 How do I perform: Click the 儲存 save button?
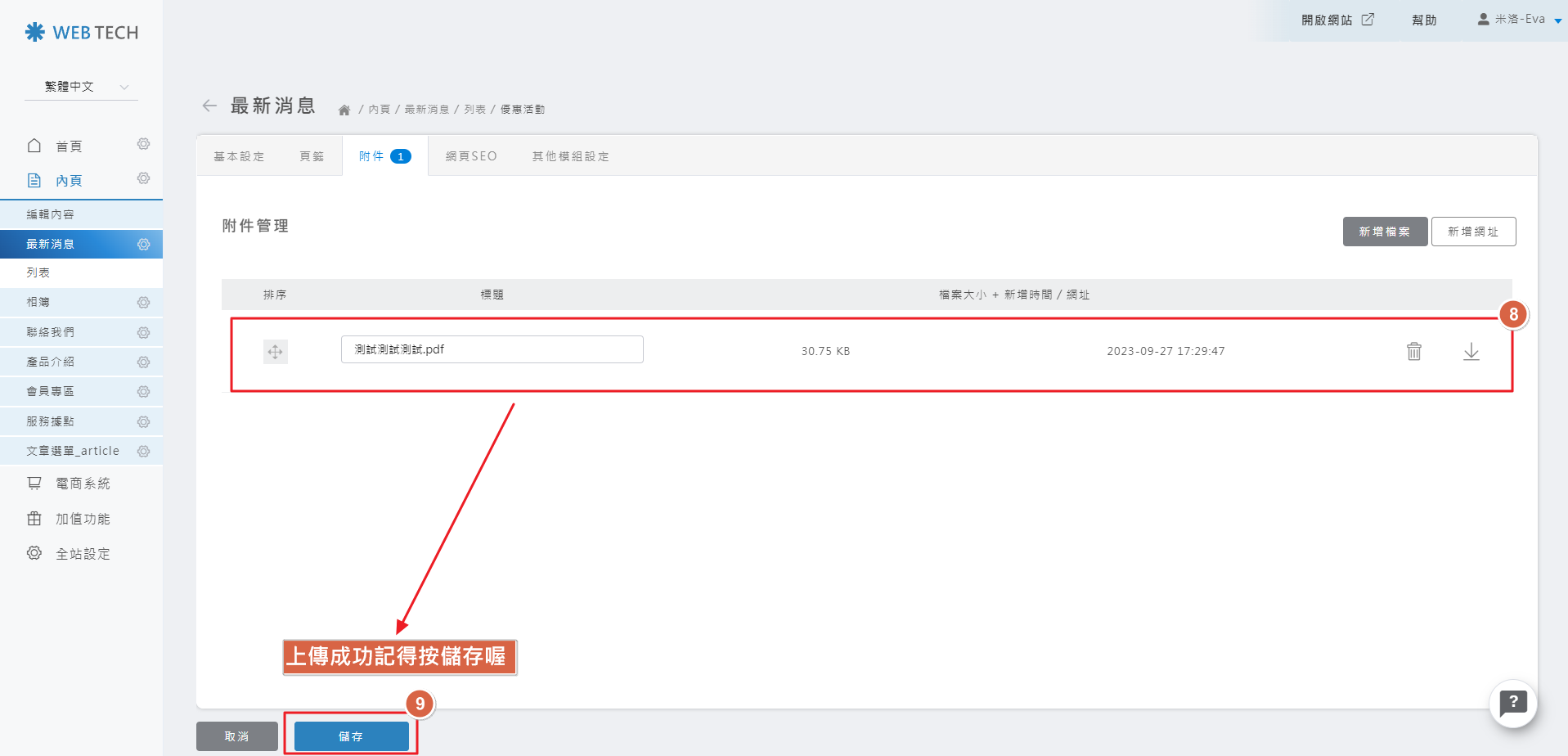[x=351, y=736]
